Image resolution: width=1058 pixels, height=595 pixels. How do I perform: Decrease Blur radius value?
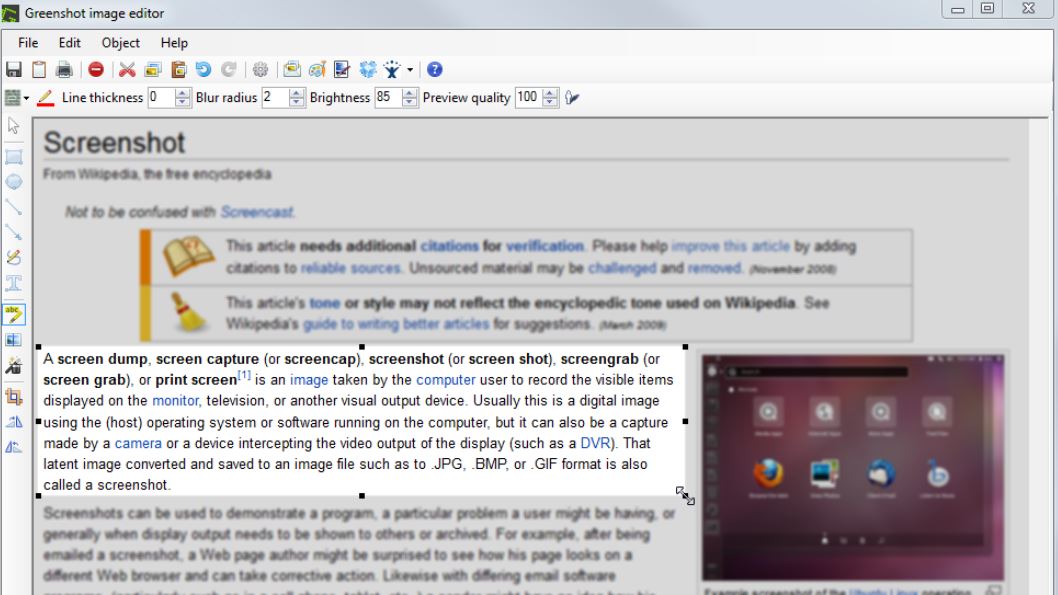pyautogui.click(x=296, y=102)
